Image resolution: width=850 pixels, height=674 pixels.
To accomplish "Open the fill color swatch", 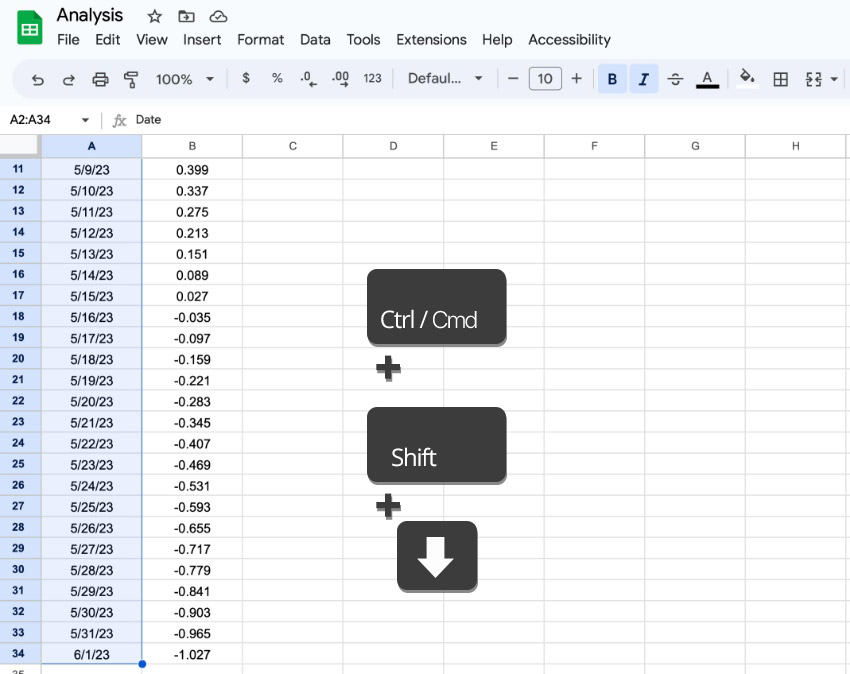I will (747, 78).
